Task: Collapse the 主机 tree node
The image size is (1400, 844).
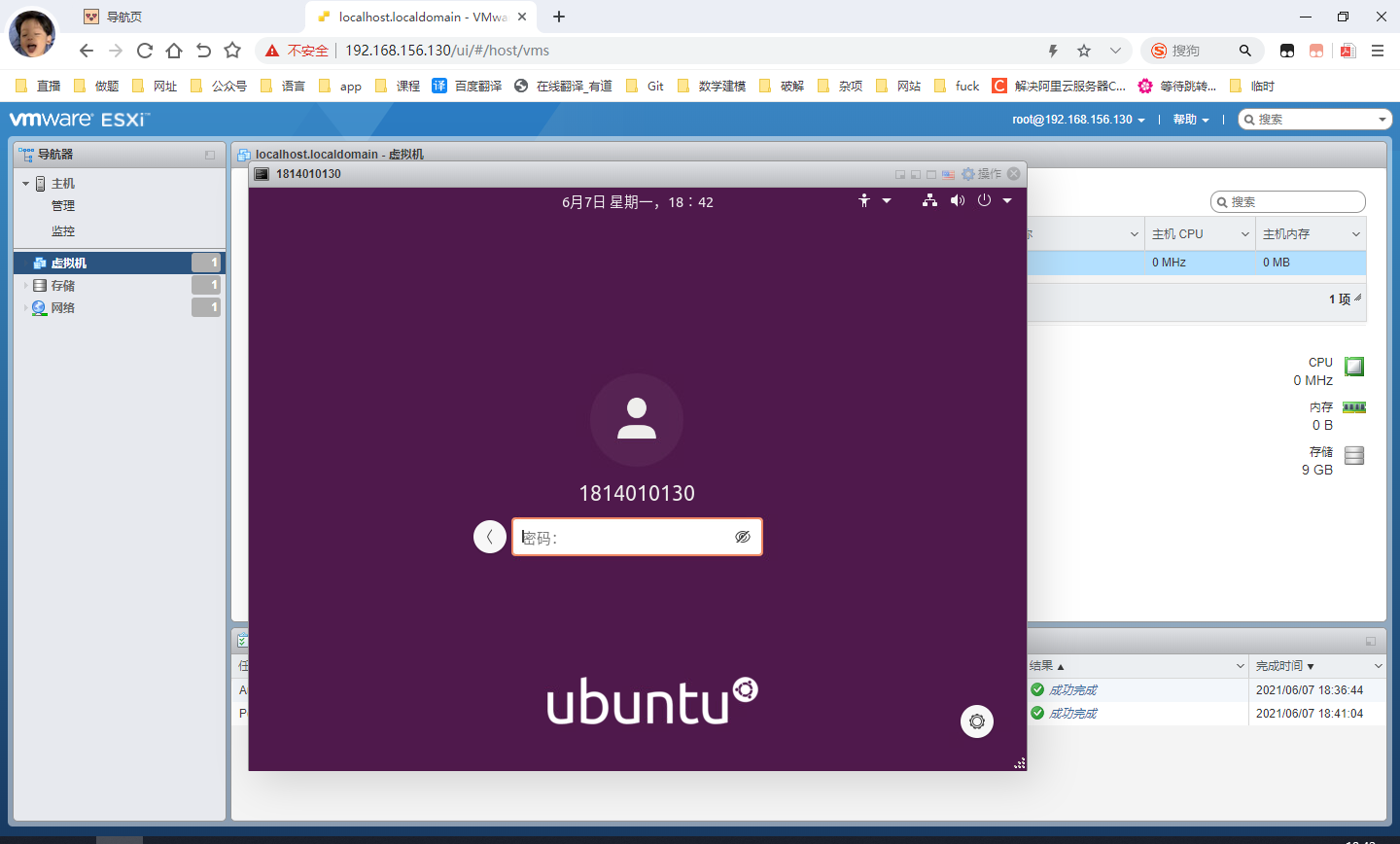Action: tap(25, 184)
